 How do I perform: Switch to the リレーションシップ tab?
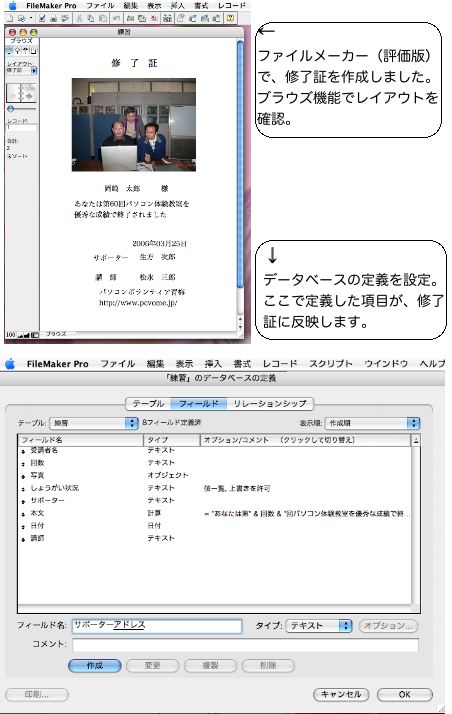270,403
